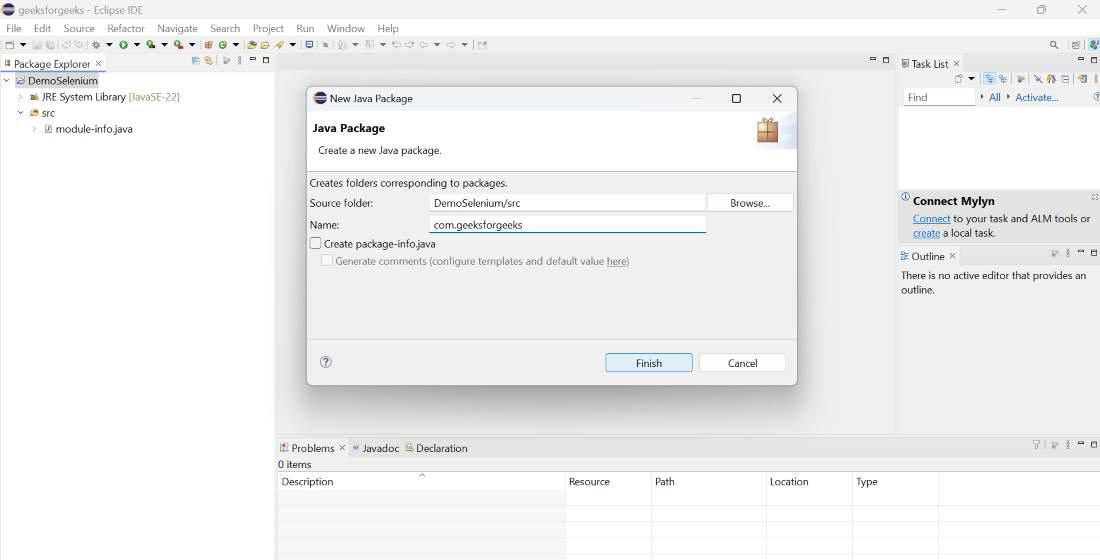Screen dimensions: 1100x560
Task: Click Collapse All in Package Explorer
Action: coord(196,60)
